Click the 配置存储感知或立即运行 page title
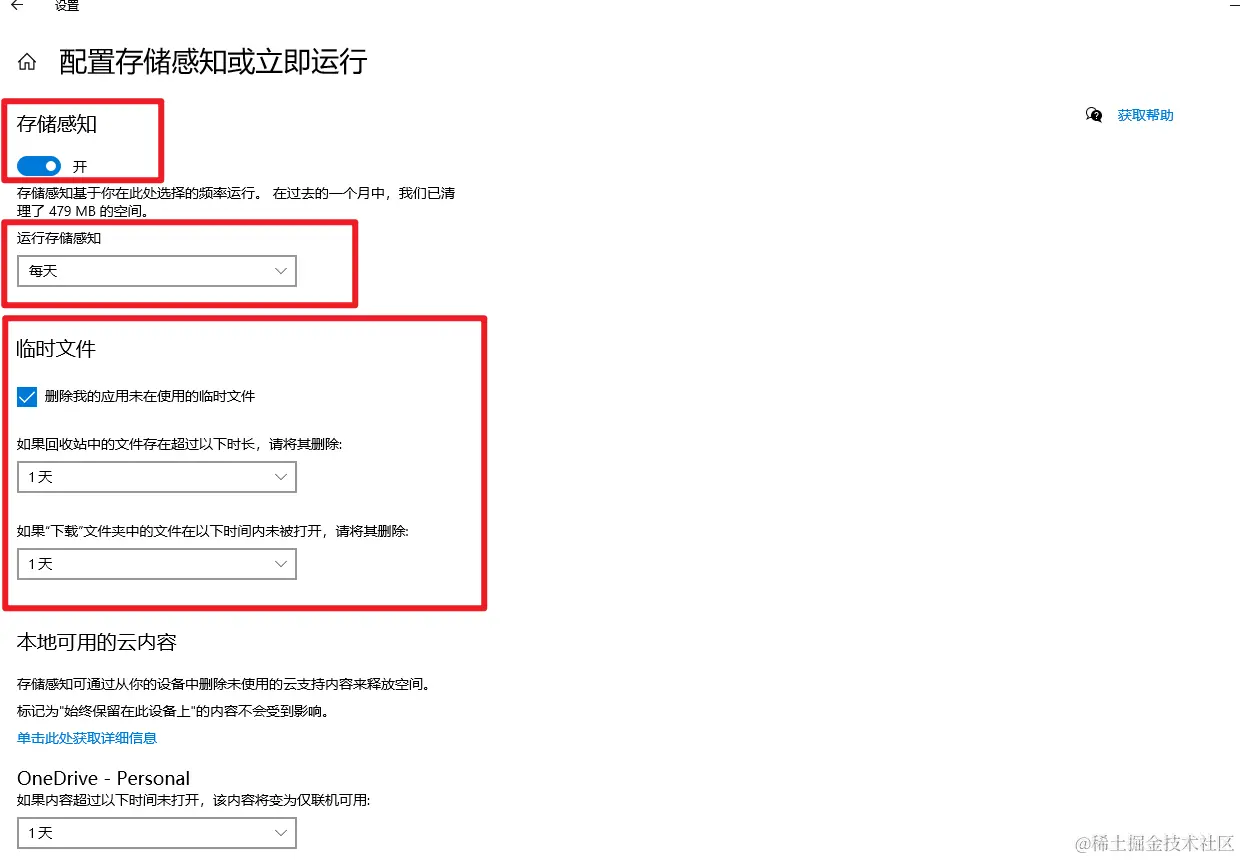Image resolution: width=1241 pixels, height=860 pixels. [x=213, y=62]
